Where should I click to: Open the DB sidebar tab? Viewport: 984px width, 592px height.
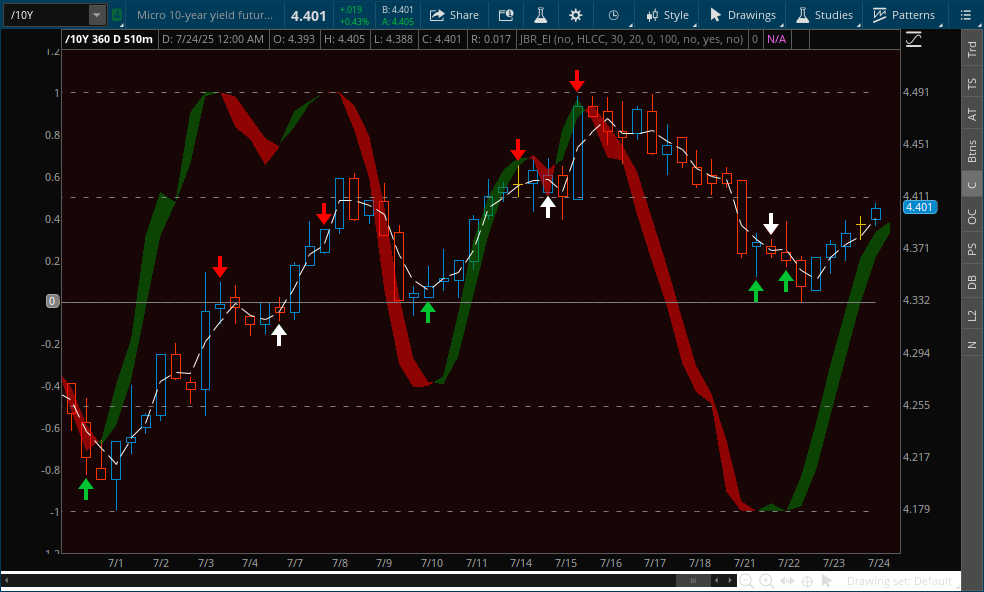[972, 282]
